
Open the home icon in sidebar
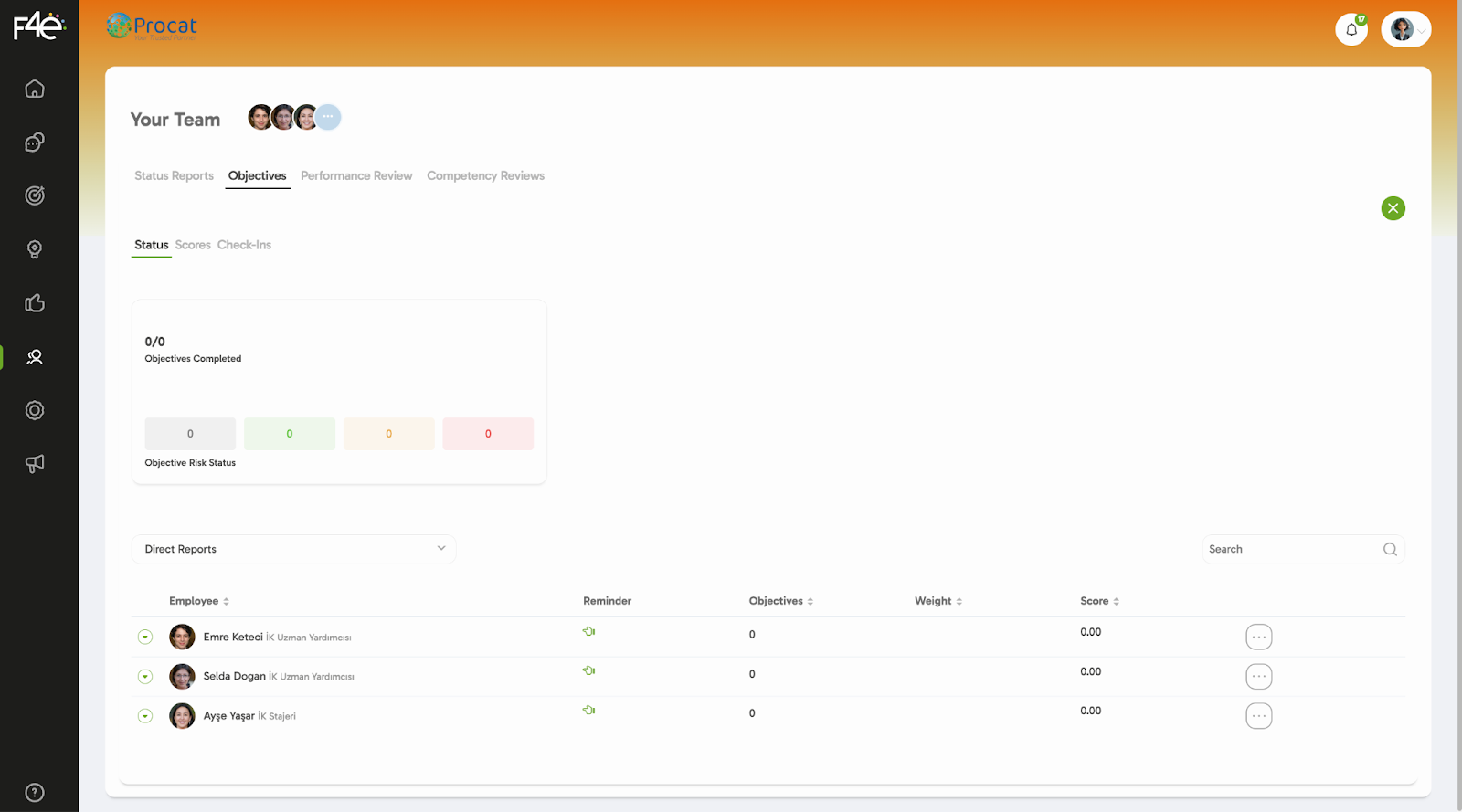tap(35, 89)
